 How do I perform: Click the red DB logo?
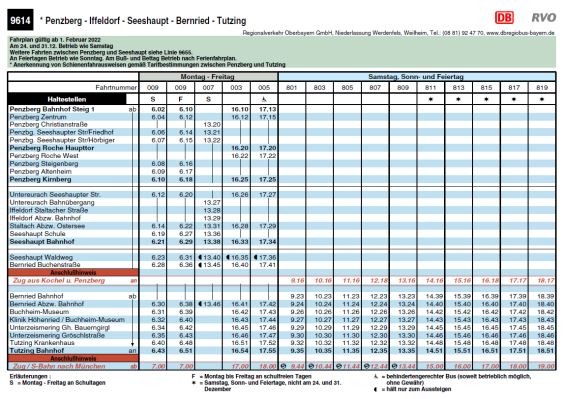click(x=504, y=17)
